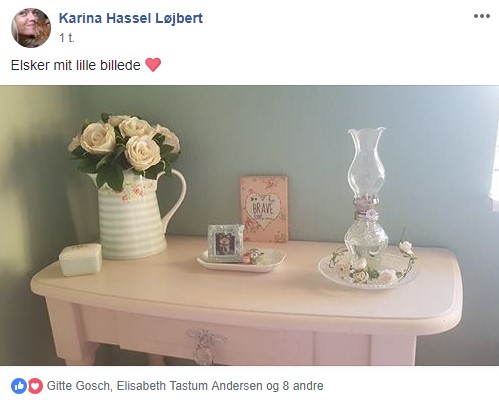
Task: Click the heart-shaped box on the table
Action: [x=80, y=259]
